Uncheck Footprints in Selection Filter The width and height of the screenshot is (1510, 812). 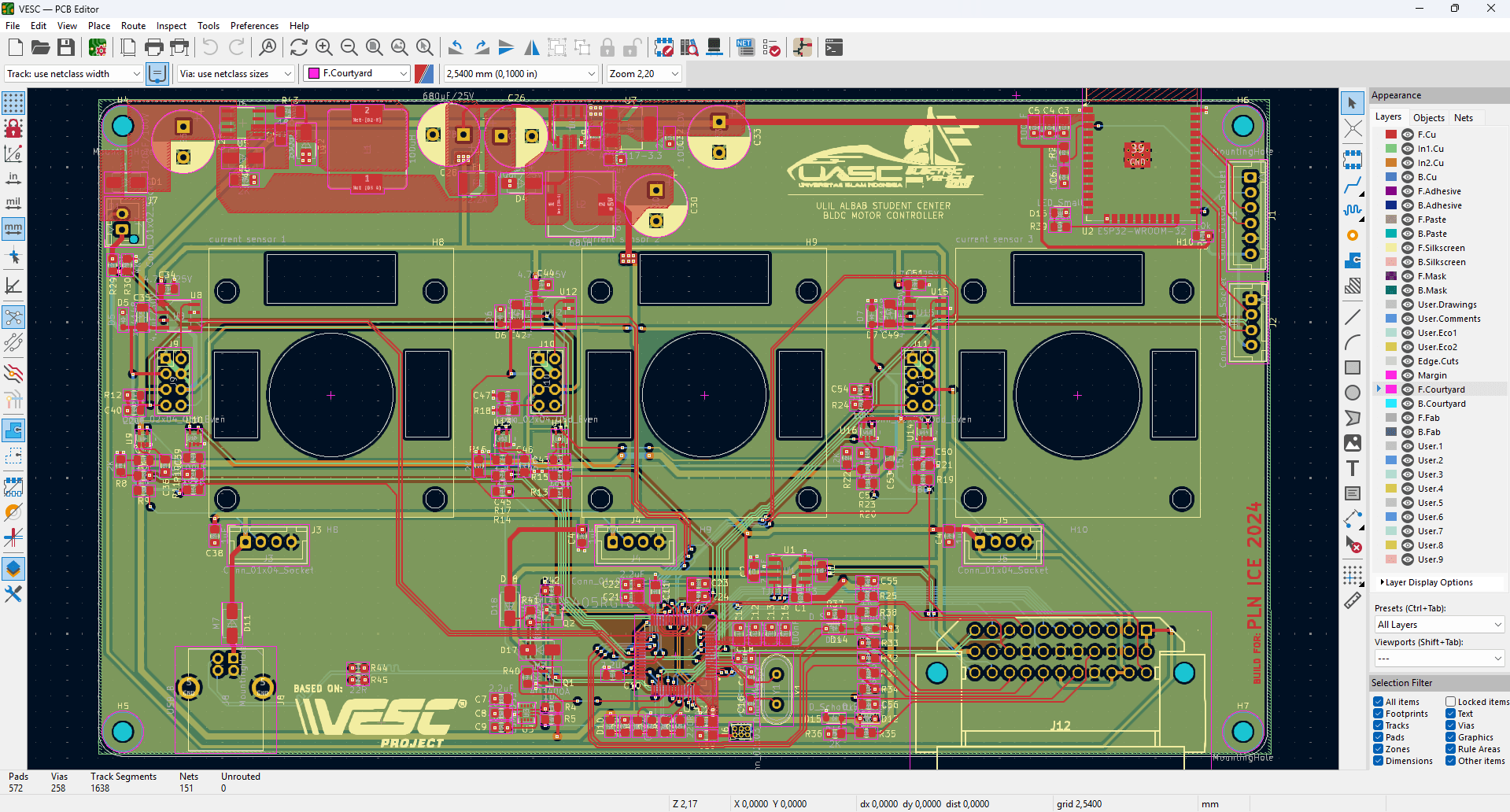point(1379,714)
